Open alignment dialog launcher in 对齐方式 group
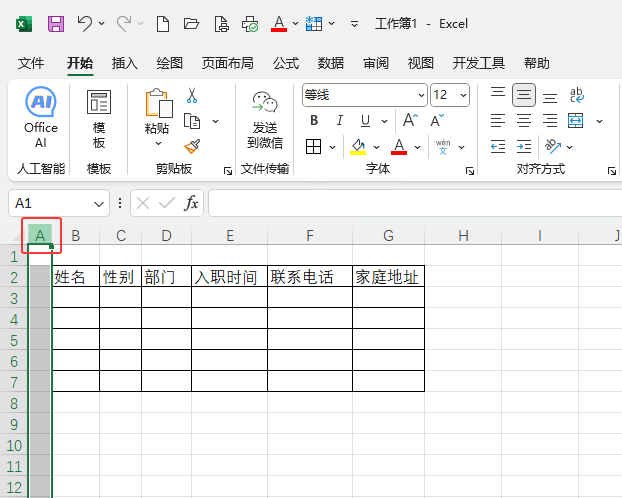 pyautogui.click(x=612, y=171)
